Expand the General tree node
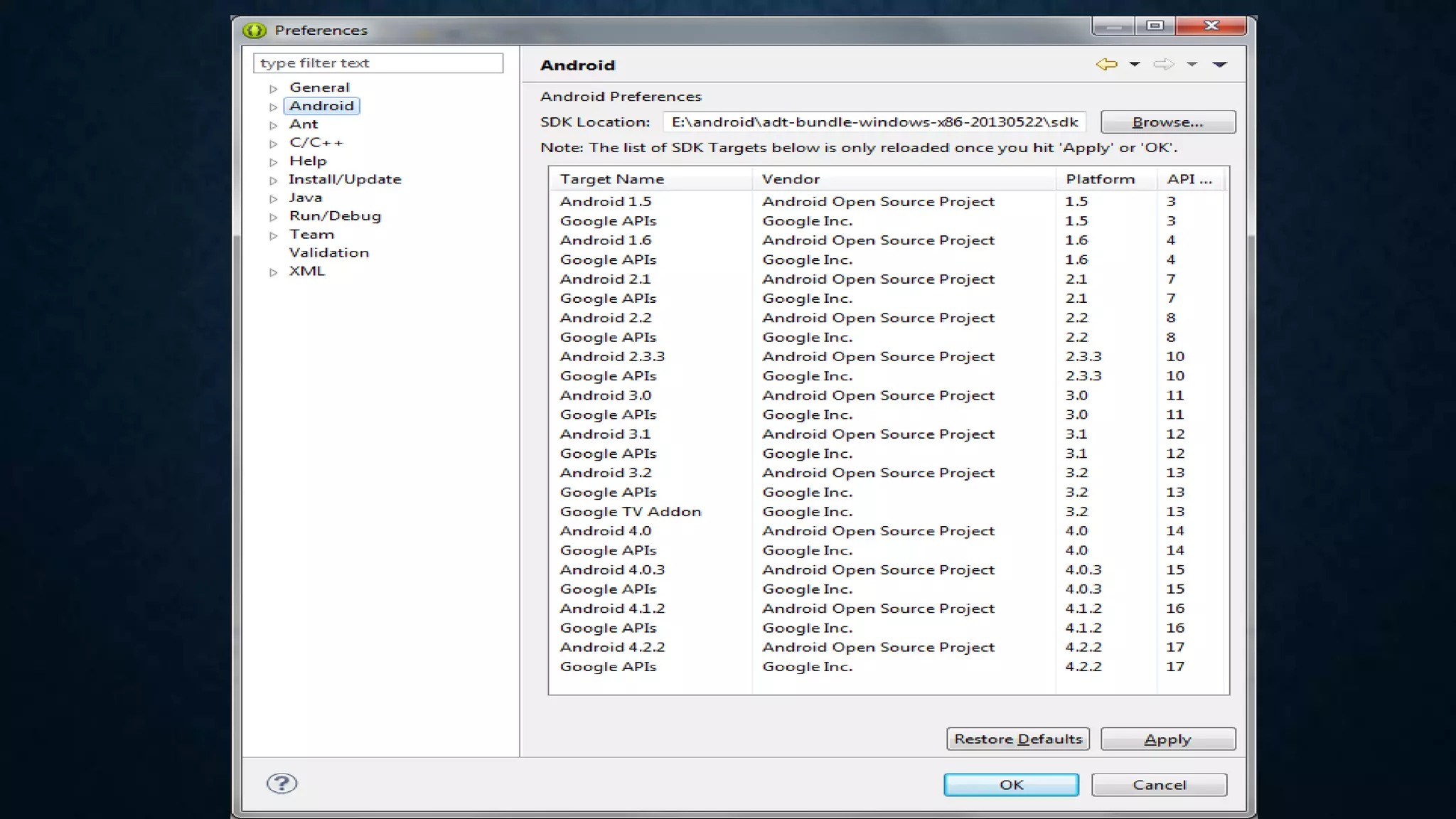1456x819 pixels. coord(273,89)
